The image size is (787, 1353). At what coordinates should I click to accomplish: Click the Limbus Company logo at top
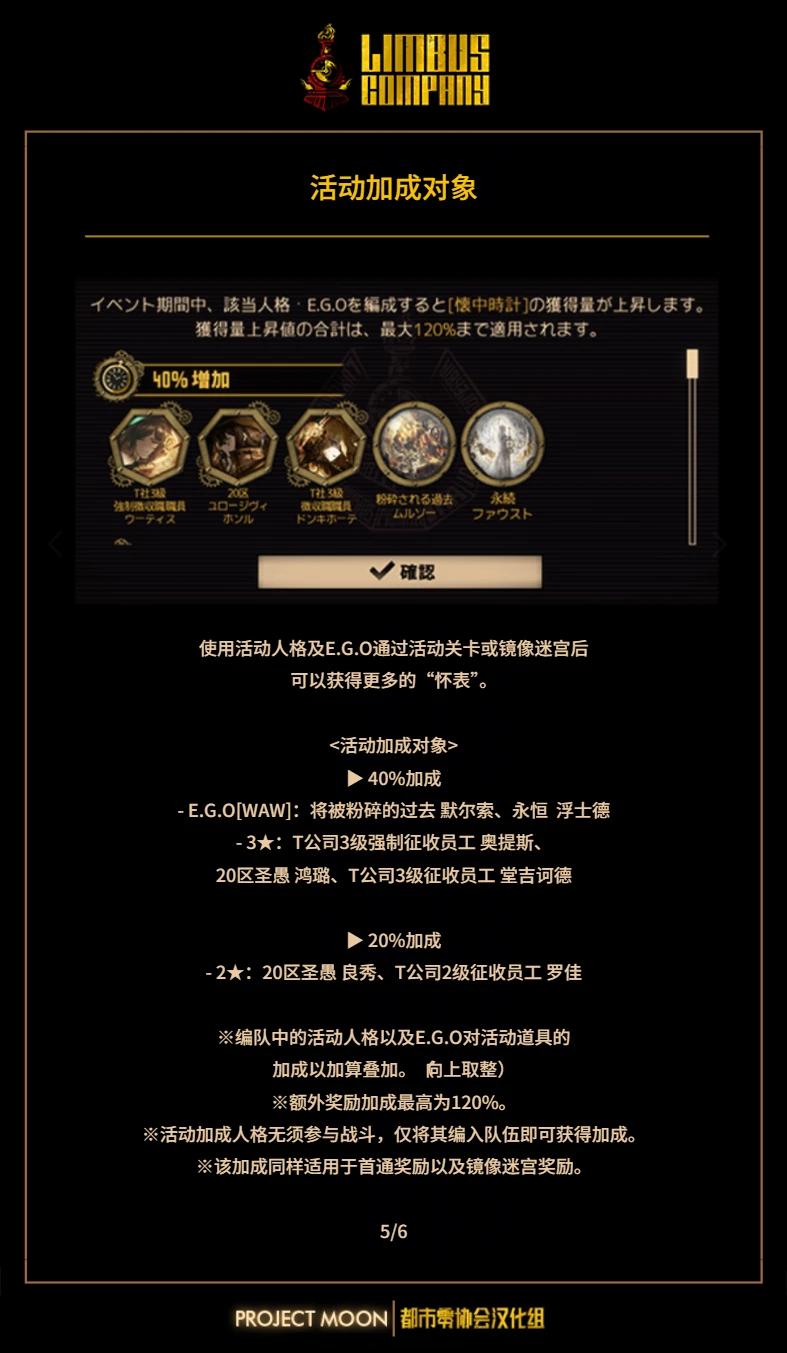pyautogui.click(x=395, y=68)
